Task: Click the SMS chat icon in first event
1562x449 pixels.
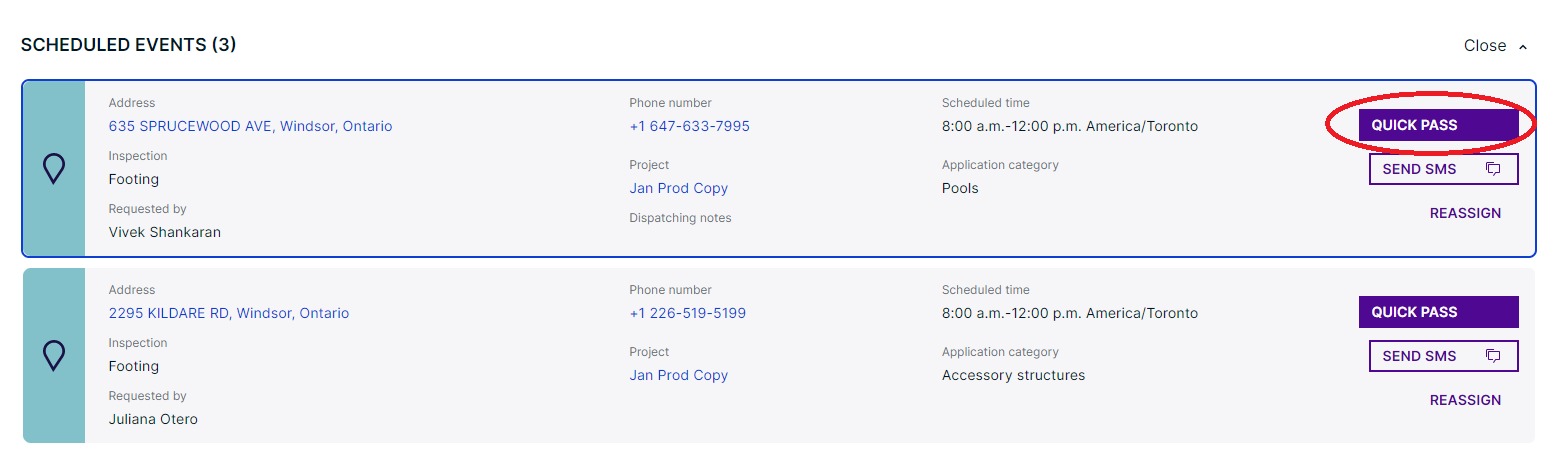Action: pos(1493,169)
